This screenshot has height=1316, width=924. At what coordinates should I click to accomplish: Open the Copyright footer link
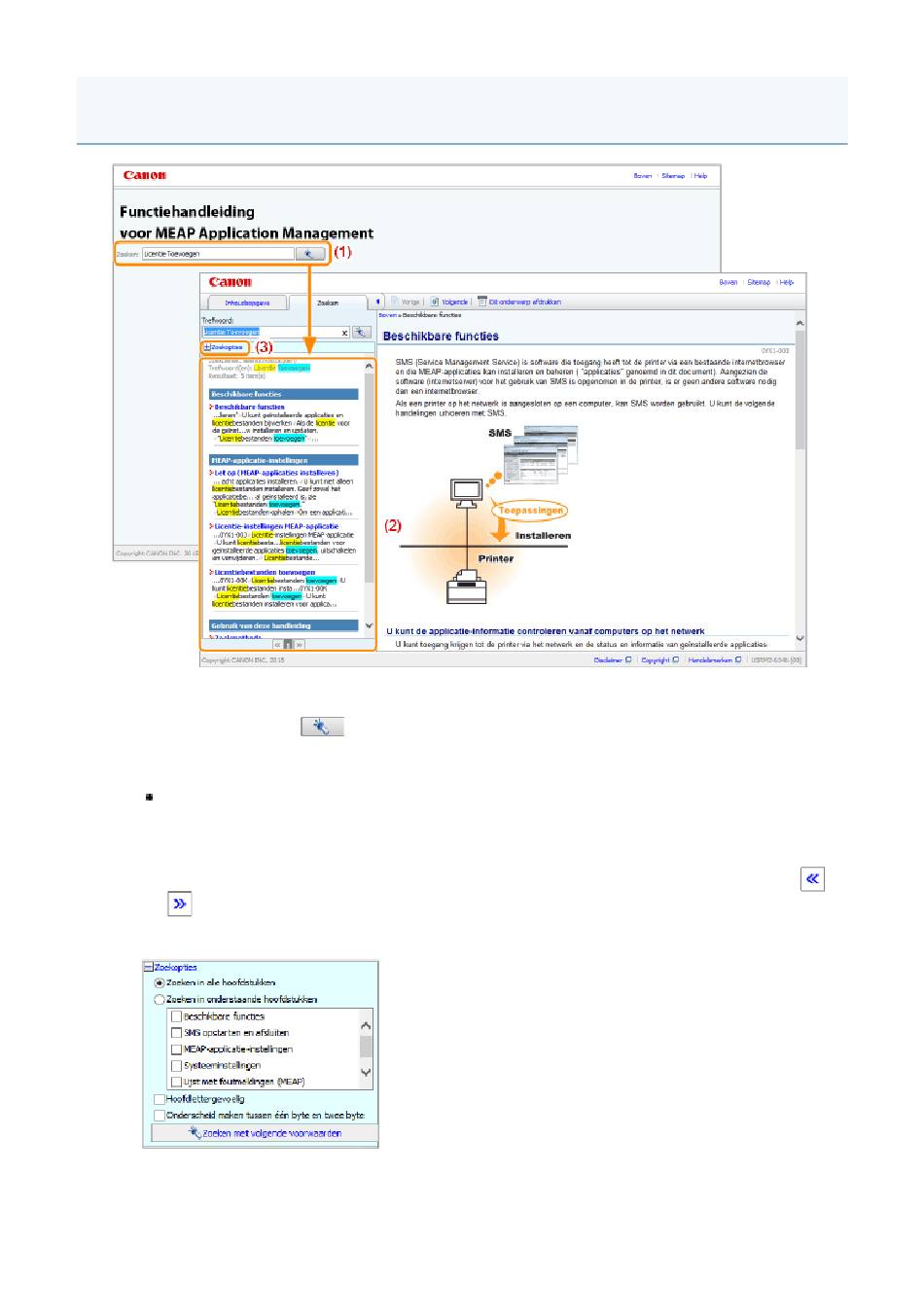click(x=659, y=659)
